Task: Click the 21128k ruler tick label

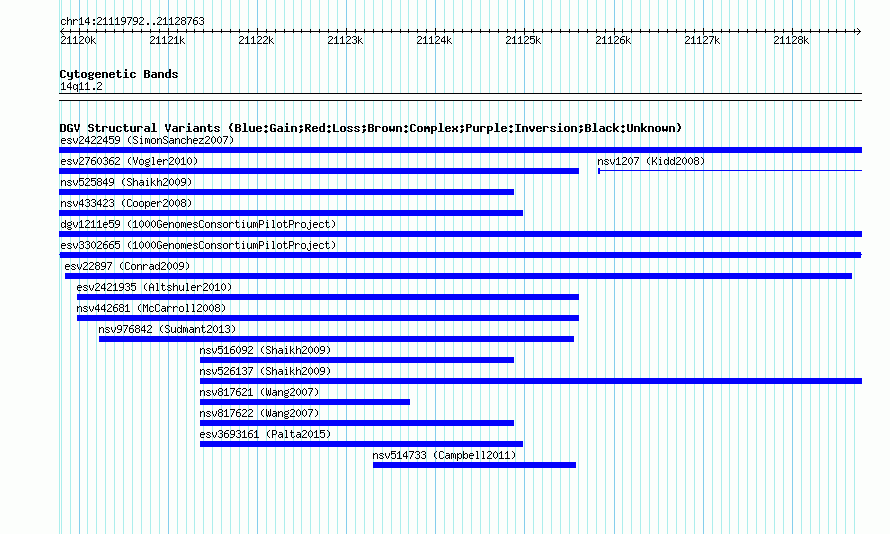Action: point(791,40)
